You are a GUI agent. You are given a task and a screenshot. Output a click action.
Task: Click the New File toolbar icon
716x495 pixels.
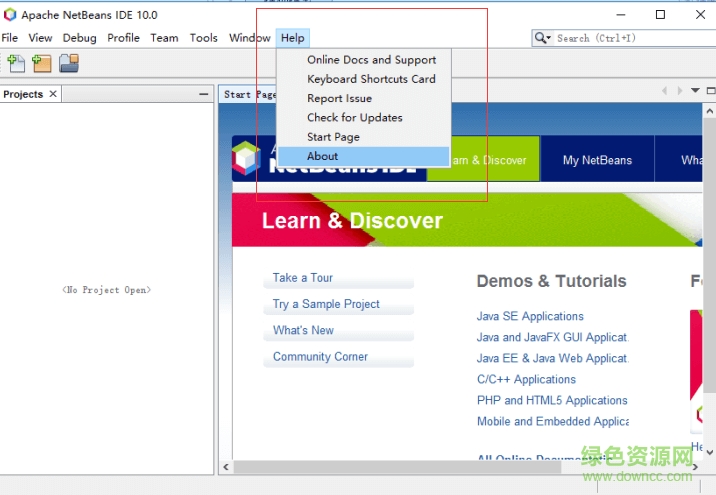[16, 63]
